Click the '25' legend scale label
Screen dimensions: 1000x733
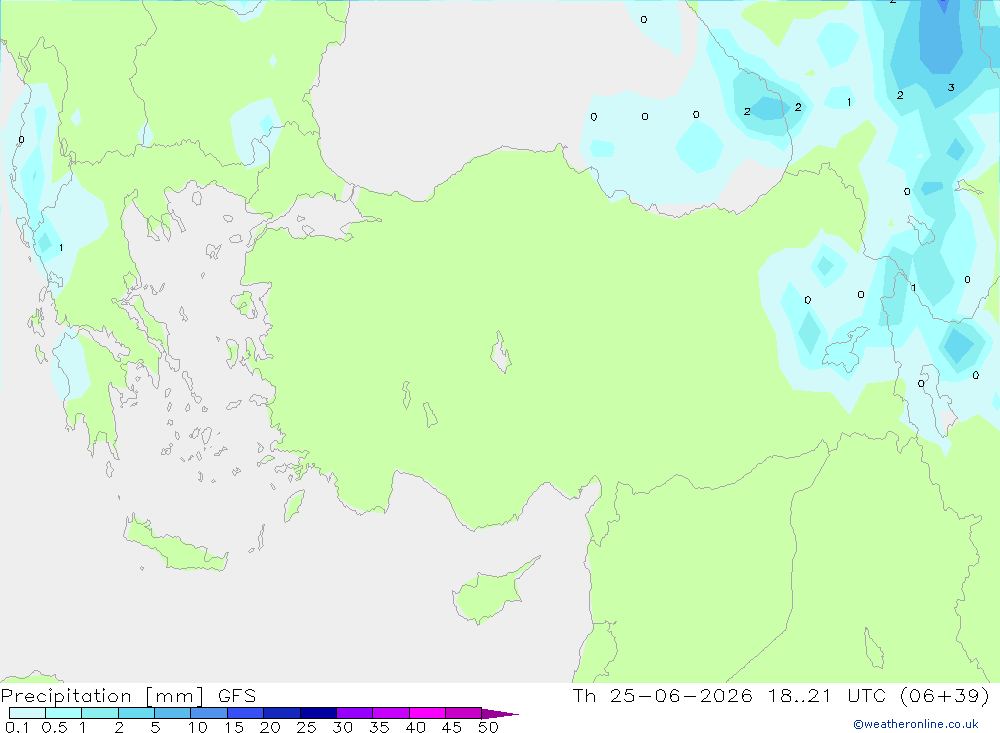click(307, 727)
